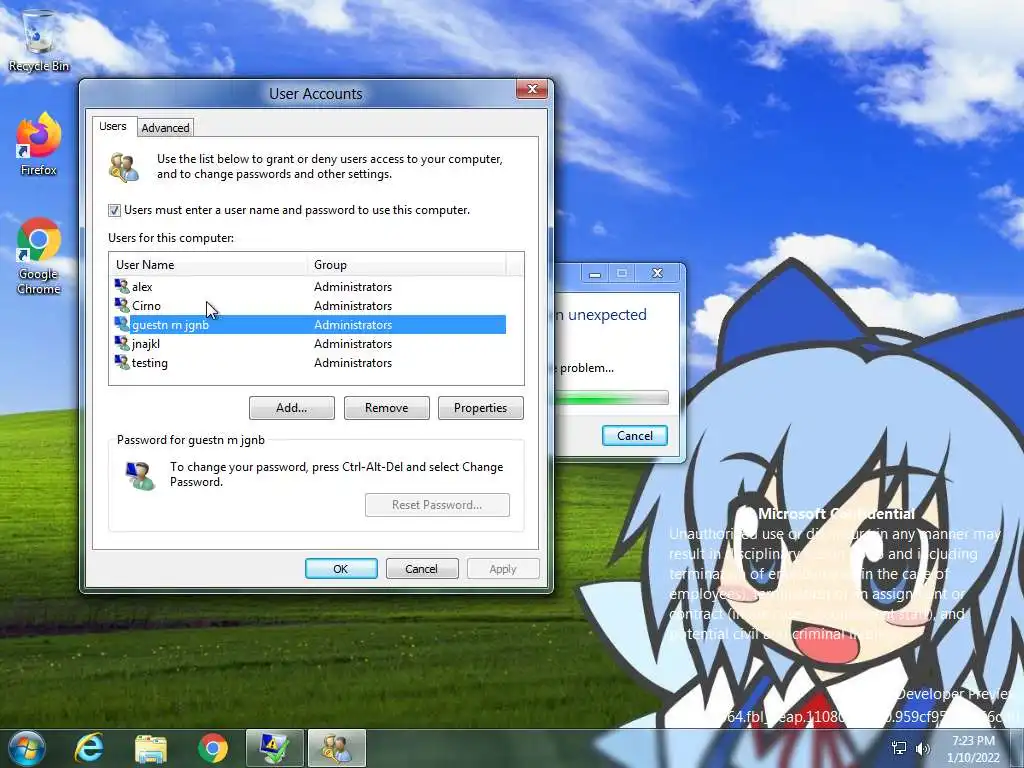Click the progress bar in background dialog
The width and height of the screenshot is (1024, 768).
[611, 398]
